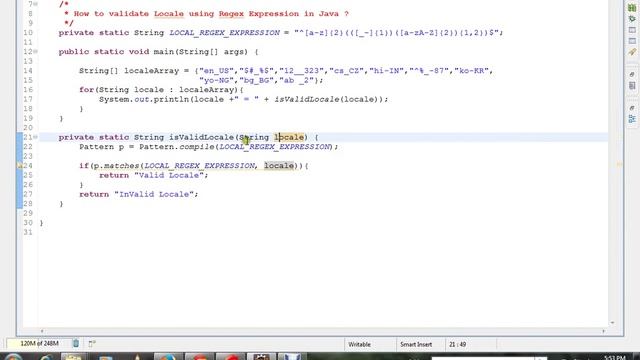Click the clock in the system tray
Image resolution: width=640 pixels, height=360 pixels.
point(614,358)
